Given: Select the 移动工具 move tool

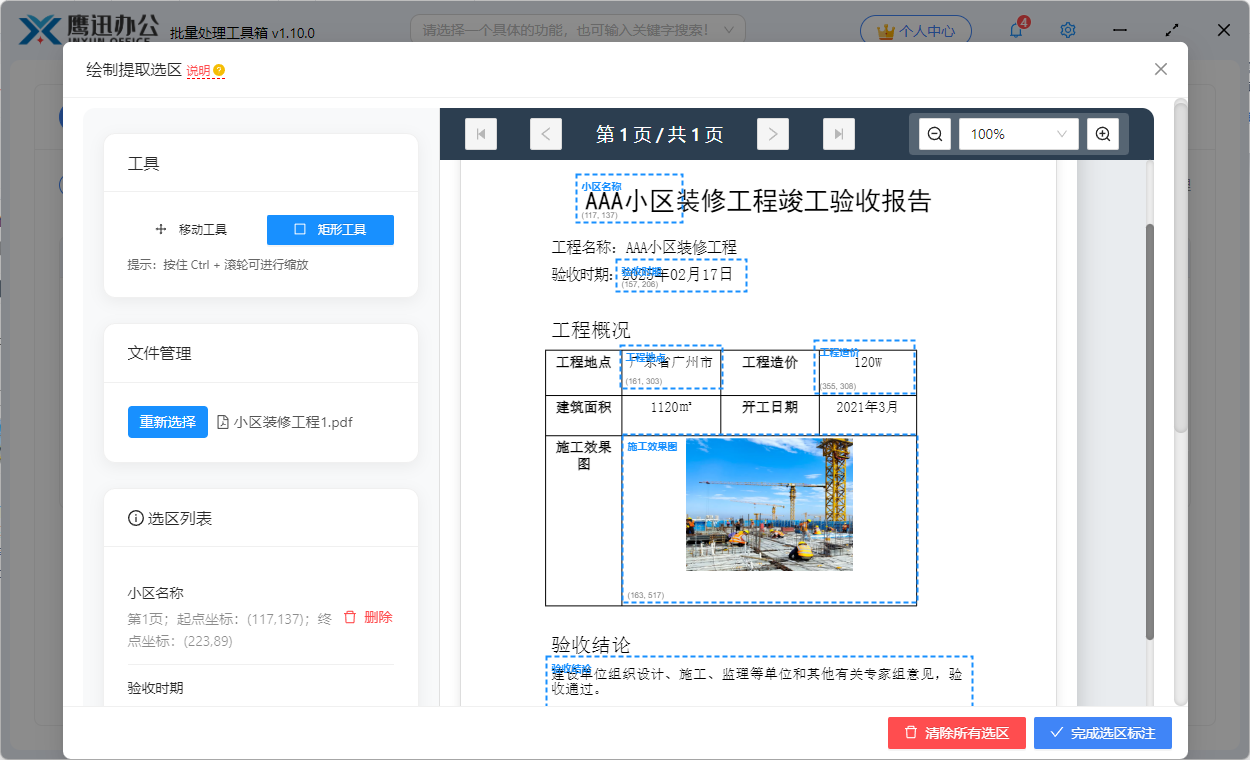Looking at the screenshot, I should [189, 229].
